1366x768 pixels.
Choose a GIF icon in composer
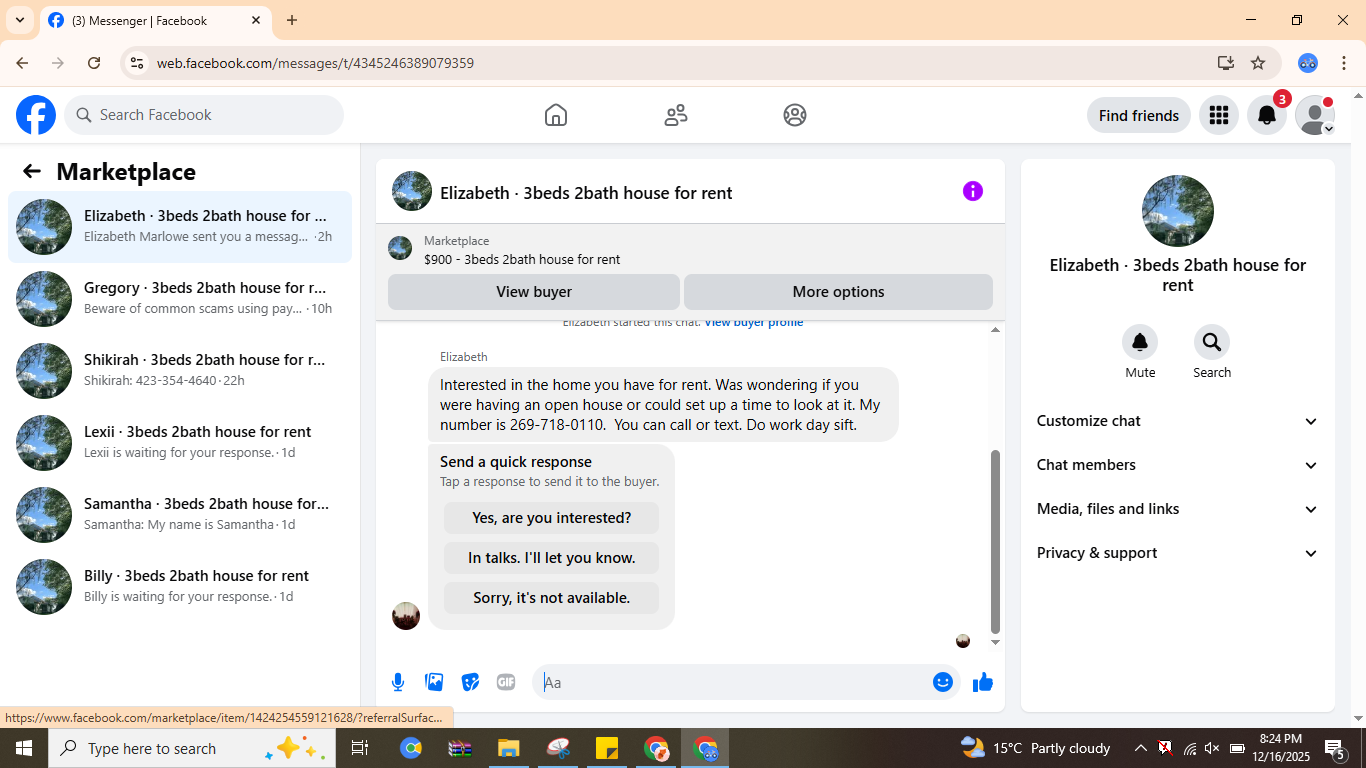[x=506, y=682]
